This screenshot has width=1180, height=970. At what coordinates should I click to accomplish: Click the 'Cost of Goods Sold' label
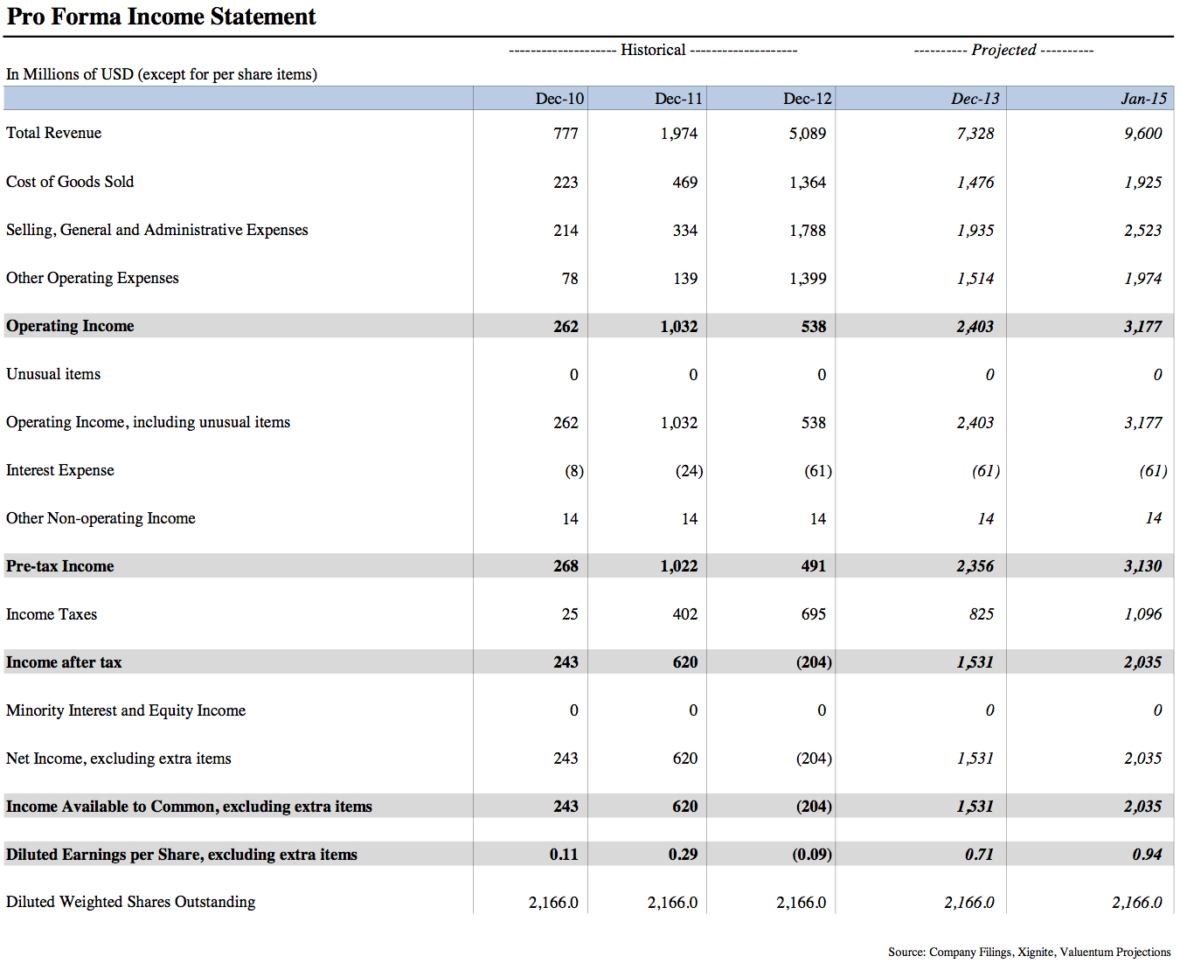(70, 181)
